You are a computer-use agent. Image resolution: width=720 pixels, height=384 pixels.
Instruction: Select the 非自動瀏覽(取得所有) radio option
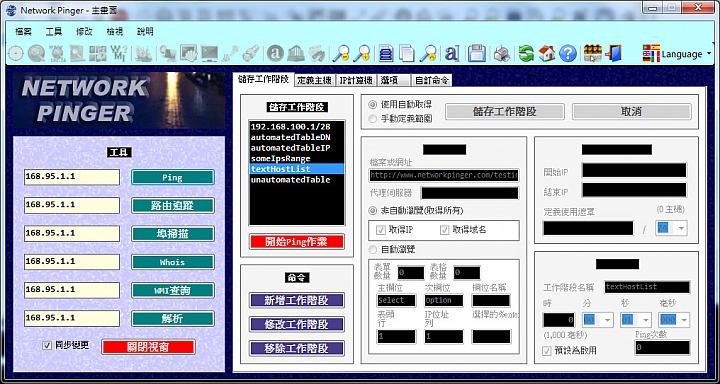click(373, 210)
